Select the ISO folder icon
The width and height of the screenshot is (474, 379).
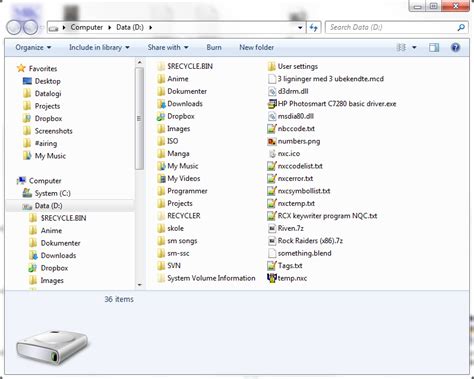[x=161, y=141]
